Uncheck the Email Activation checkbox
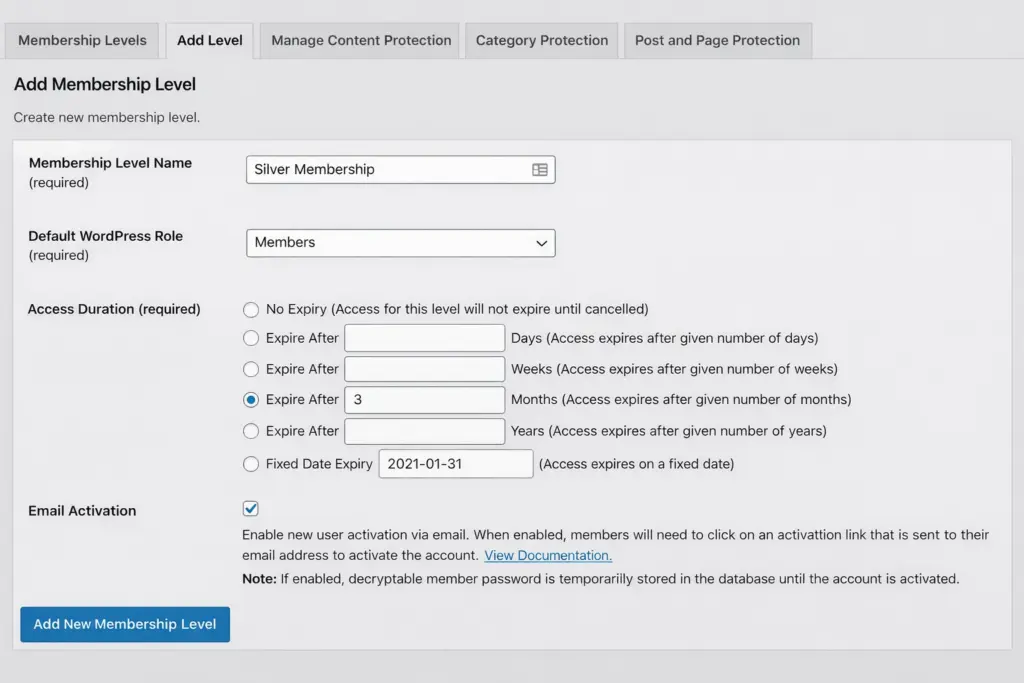Screen dimensions: 1024x683 [251, 509]
